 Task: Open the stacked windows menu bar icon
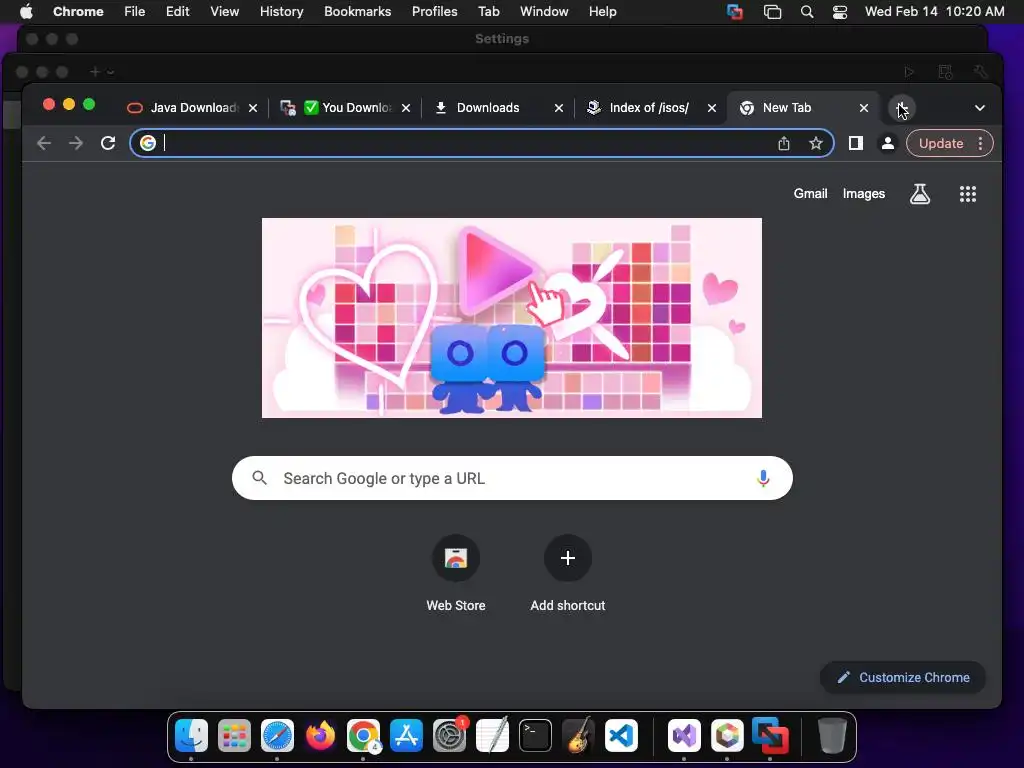(772, 11)
